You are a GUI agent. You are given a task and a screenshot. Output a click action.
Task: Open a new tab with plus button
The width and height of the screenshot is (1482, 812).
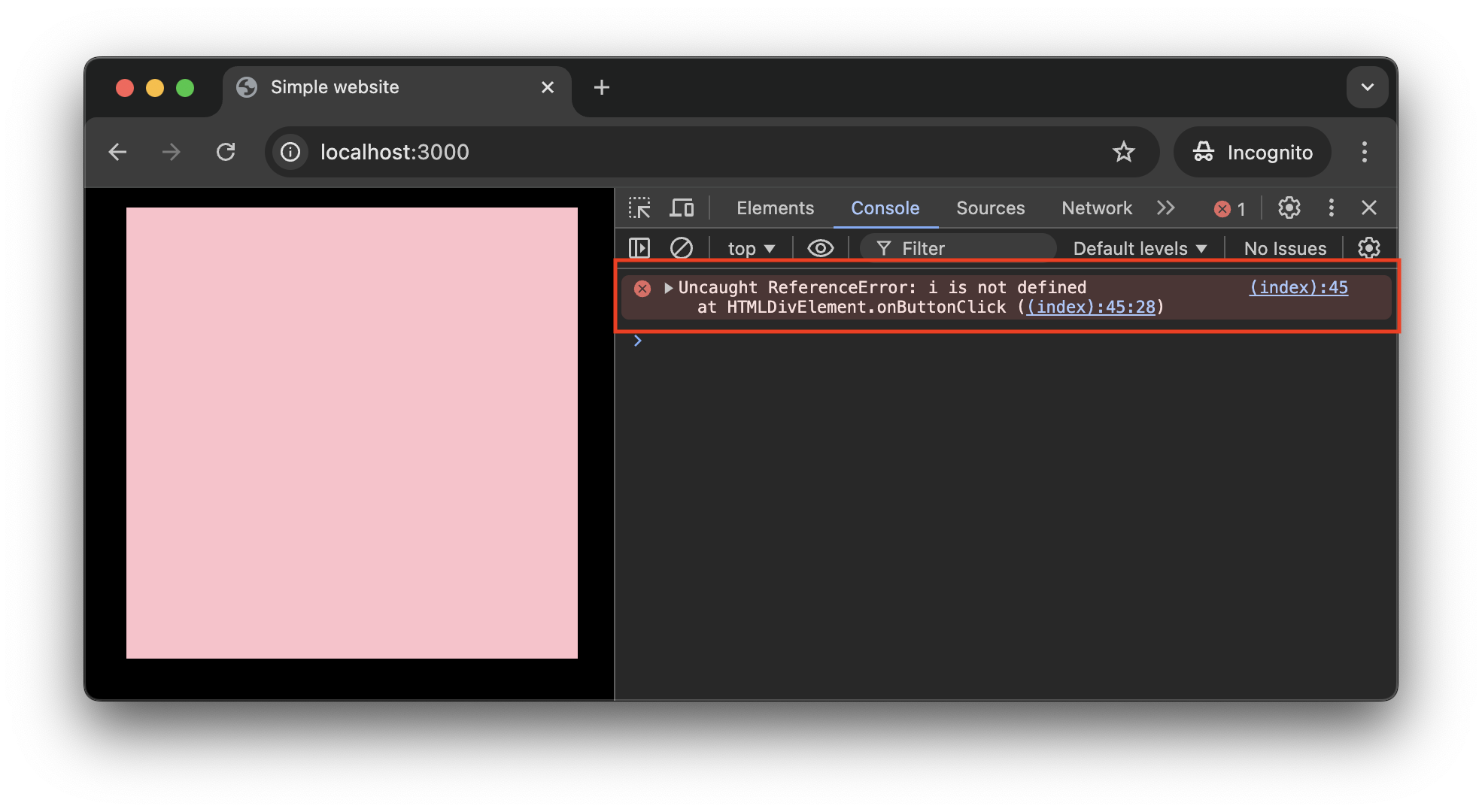pos(601,87)
